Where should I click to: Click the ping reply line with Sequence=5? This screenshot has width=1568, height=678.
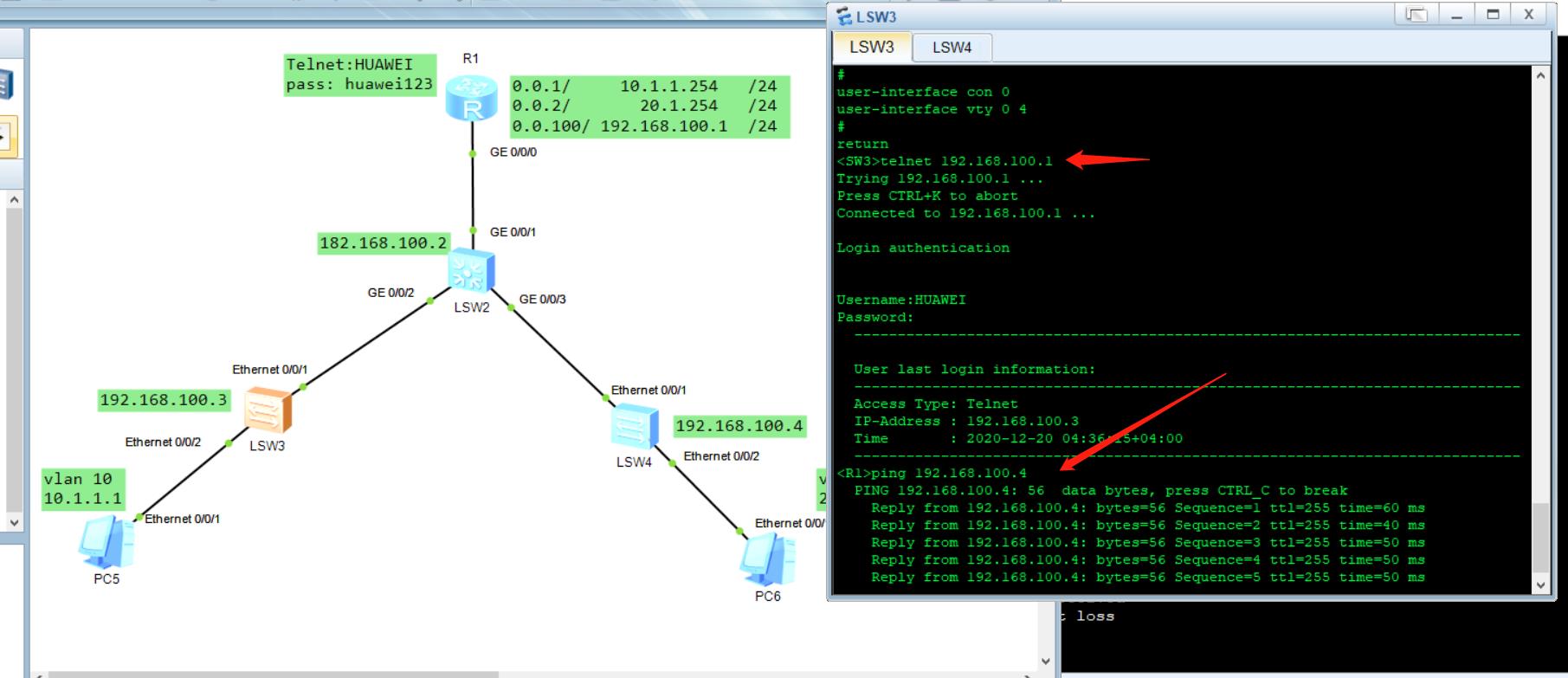[1148, 577]
